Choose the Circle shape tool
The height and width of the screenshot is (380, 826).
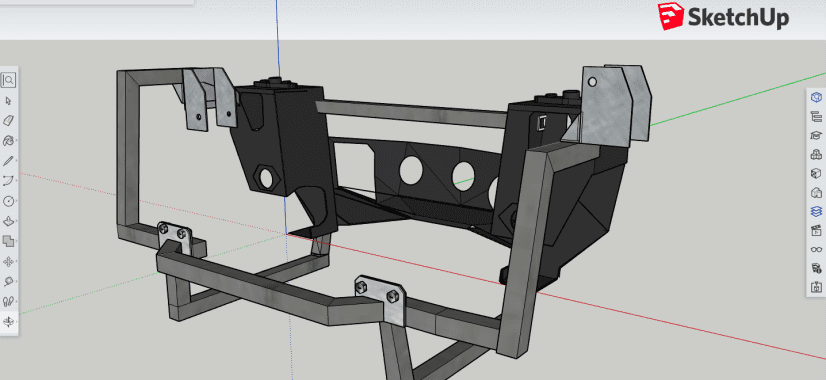pyautogui.click(x=9, y=201)
